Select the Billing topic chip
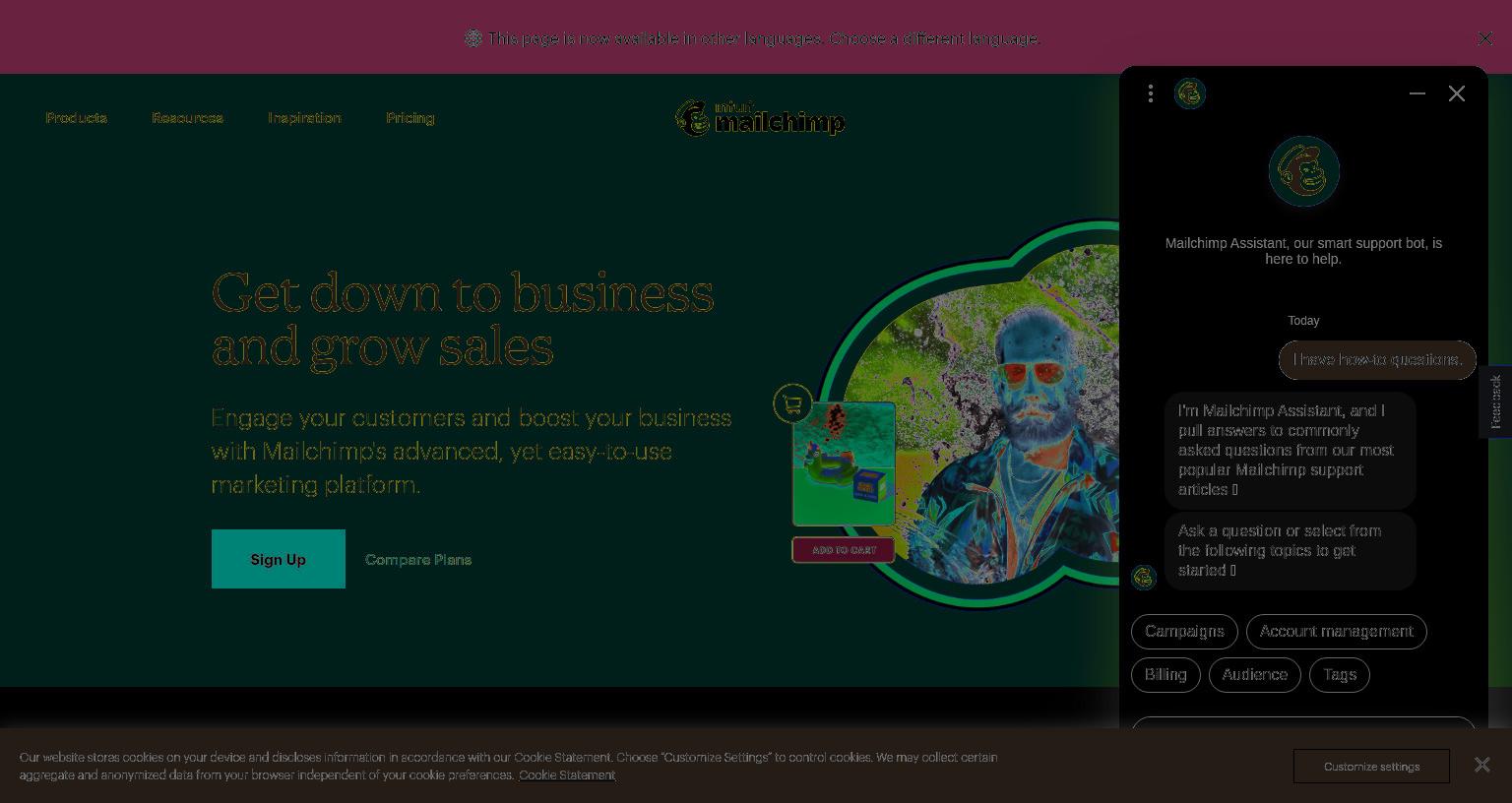Image resolution: width=1512 pixels, height=803 pixels. (x=1165, y=675)
